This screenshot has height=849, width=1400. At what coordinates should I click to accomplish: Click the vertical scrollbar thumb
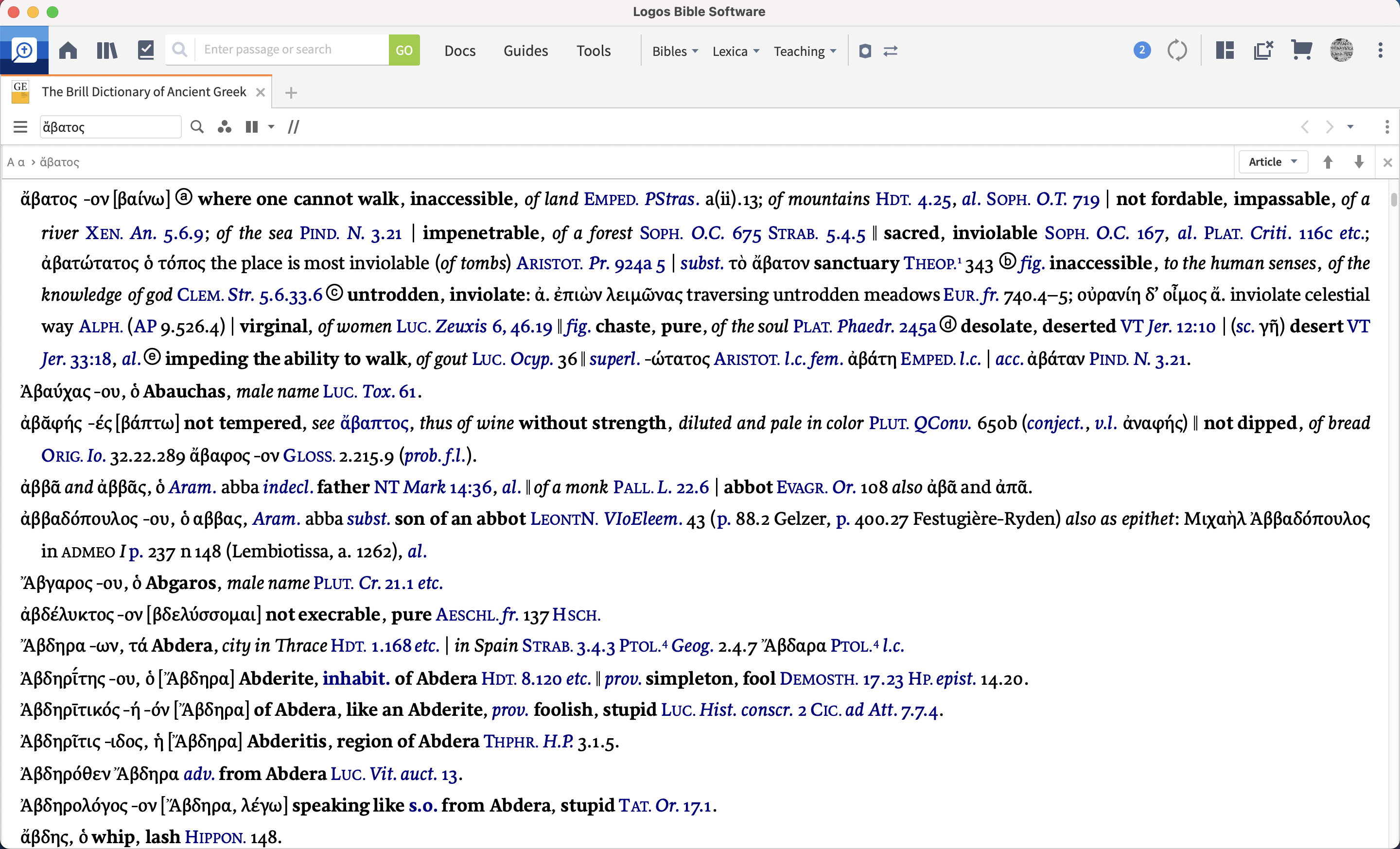1393,199
